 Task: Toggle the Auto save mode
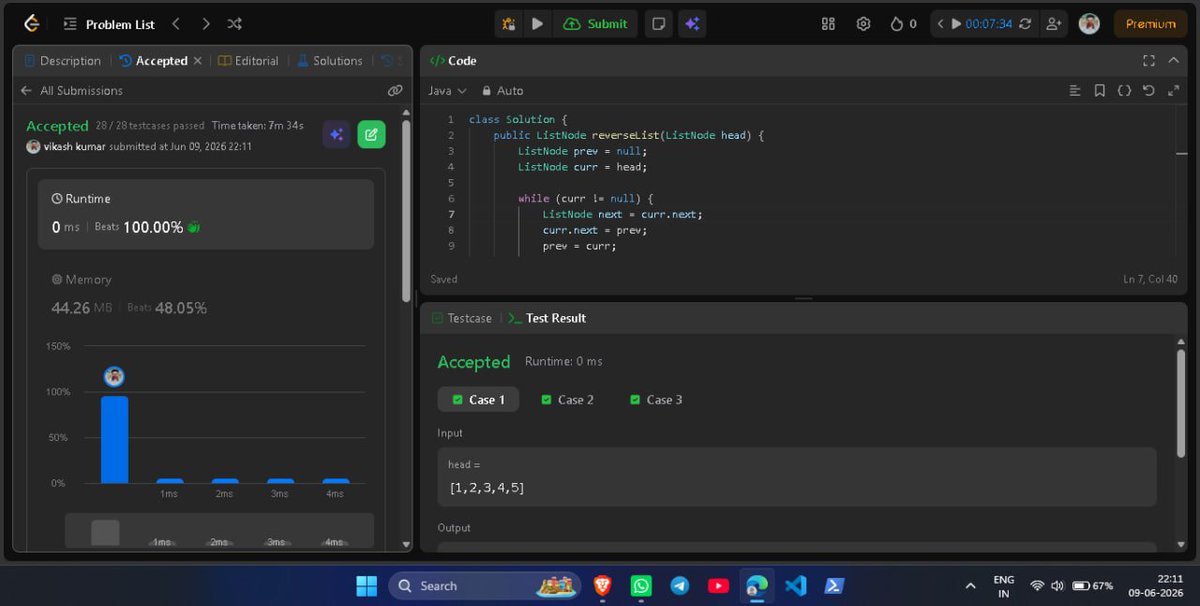click(x=501, y=90)
